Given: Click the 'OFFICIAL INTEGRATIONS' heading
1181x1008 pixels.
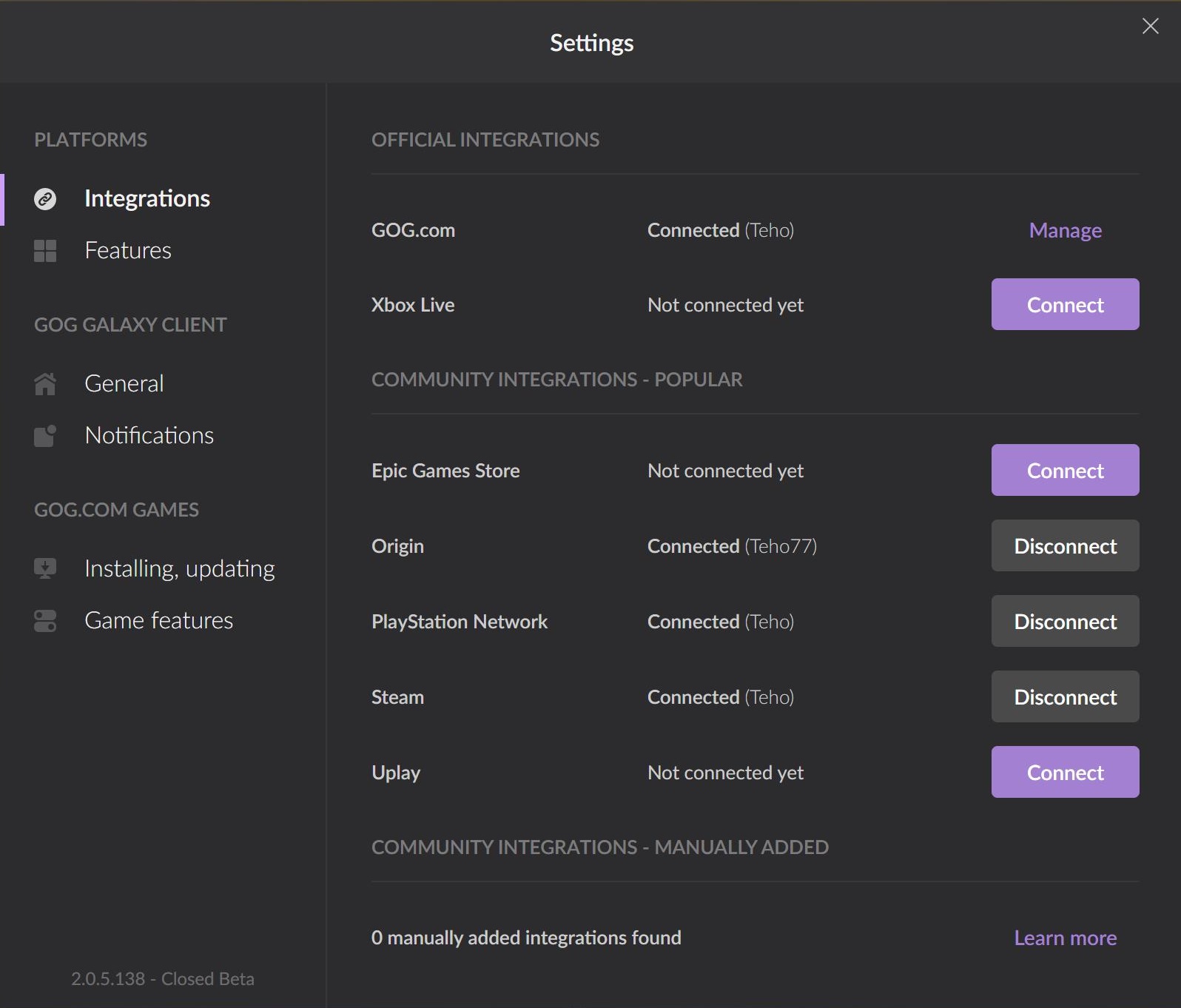Looking at the screenshot, I should pyautogui.click(x=485, y=140).
